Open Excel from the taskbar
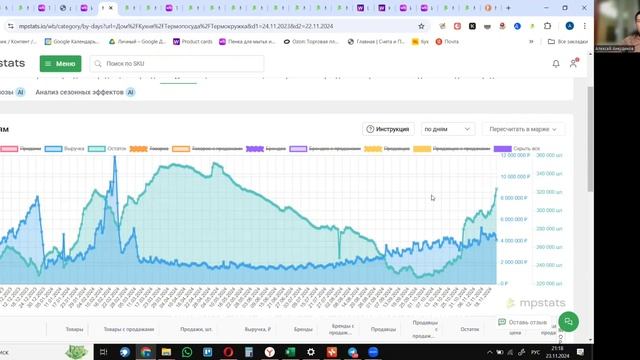 click(290, 352)
